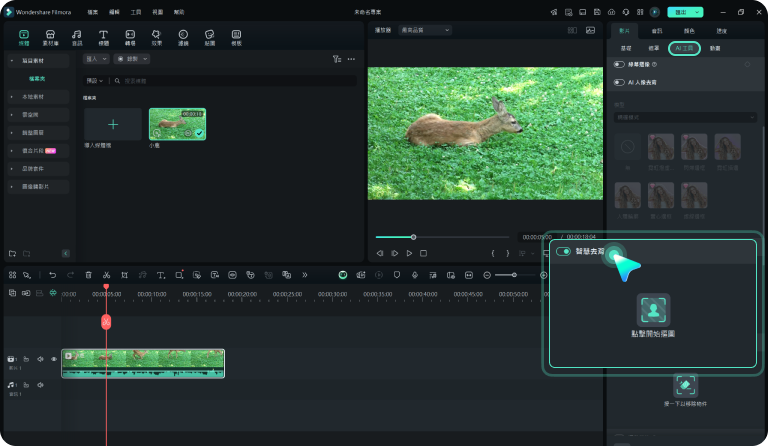Click the microphone voiceover icon in timeline toolbar
This screenshot has width=768, height=446.
click(415, 275)
